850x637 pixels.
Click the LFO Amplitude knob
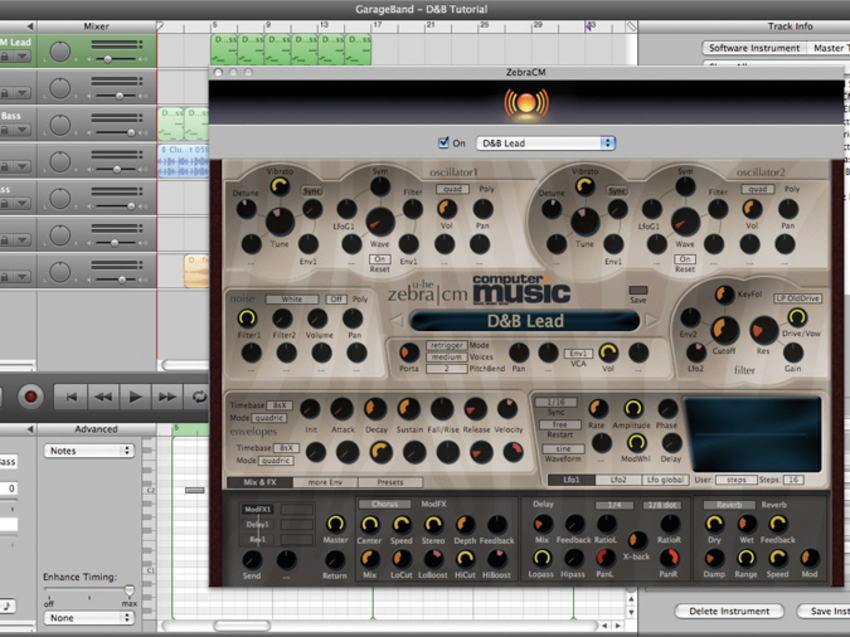(x=633, y=409)
